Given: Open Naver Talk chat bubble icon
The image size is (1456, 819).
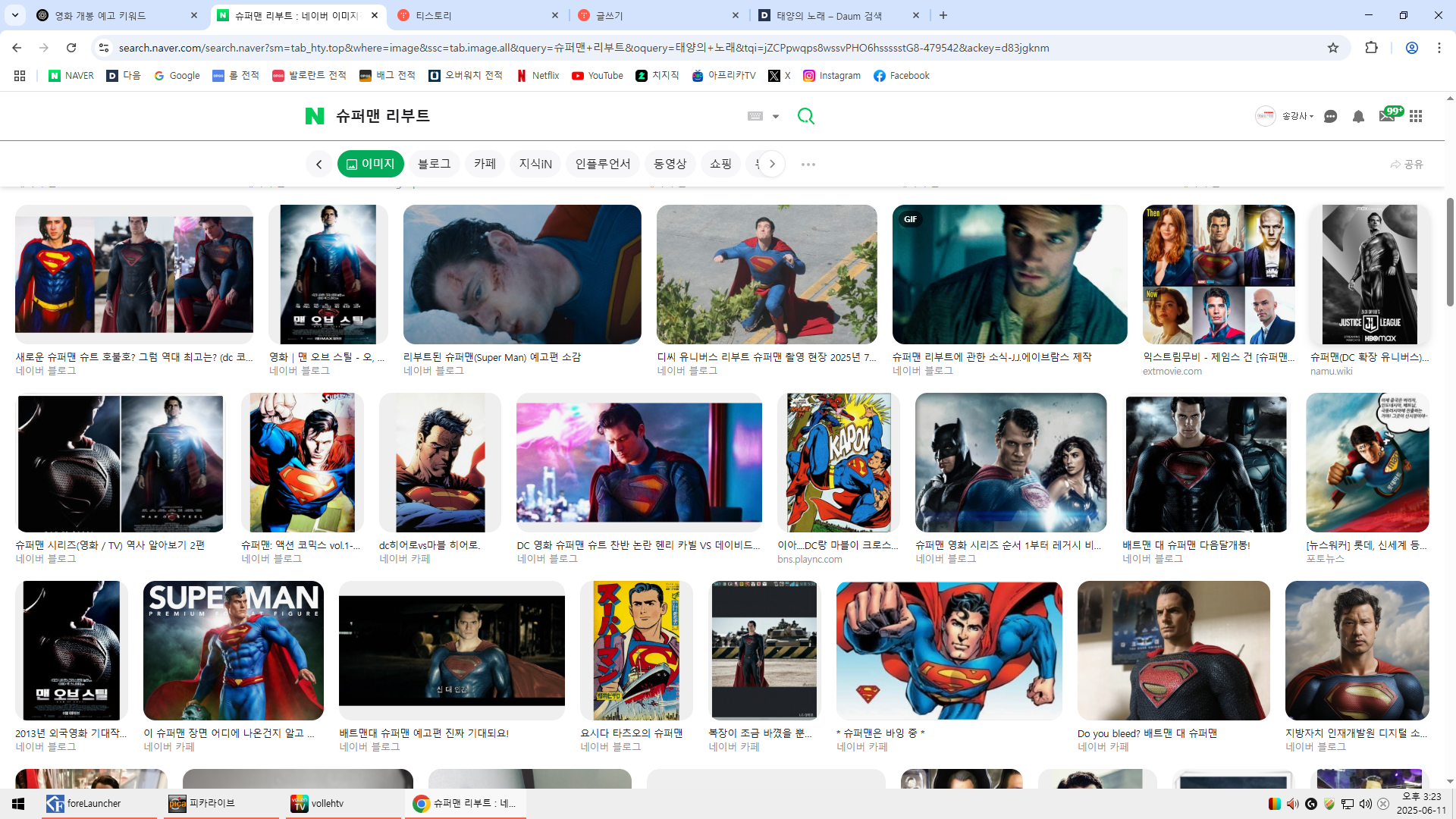Looking at the screenshot, I should (x=1330, y=116).
